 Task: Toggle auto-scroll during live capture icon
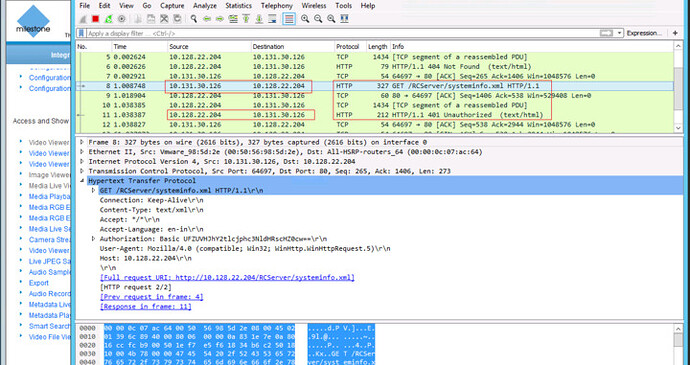[x=272, y=19]
